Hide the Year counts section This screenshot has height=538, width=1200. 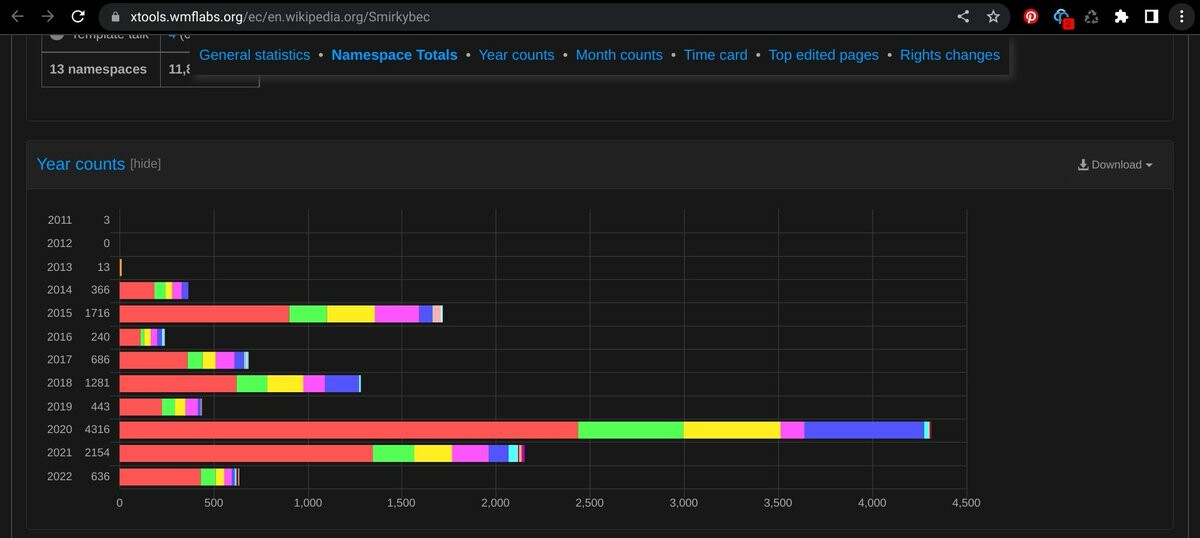click(145, 164)
